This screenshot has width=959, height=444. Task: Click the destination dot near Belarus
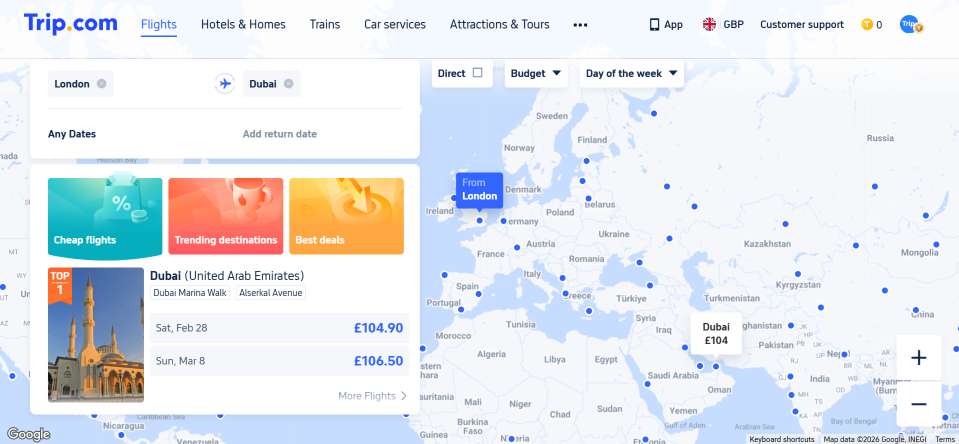[x=588, y=198]
